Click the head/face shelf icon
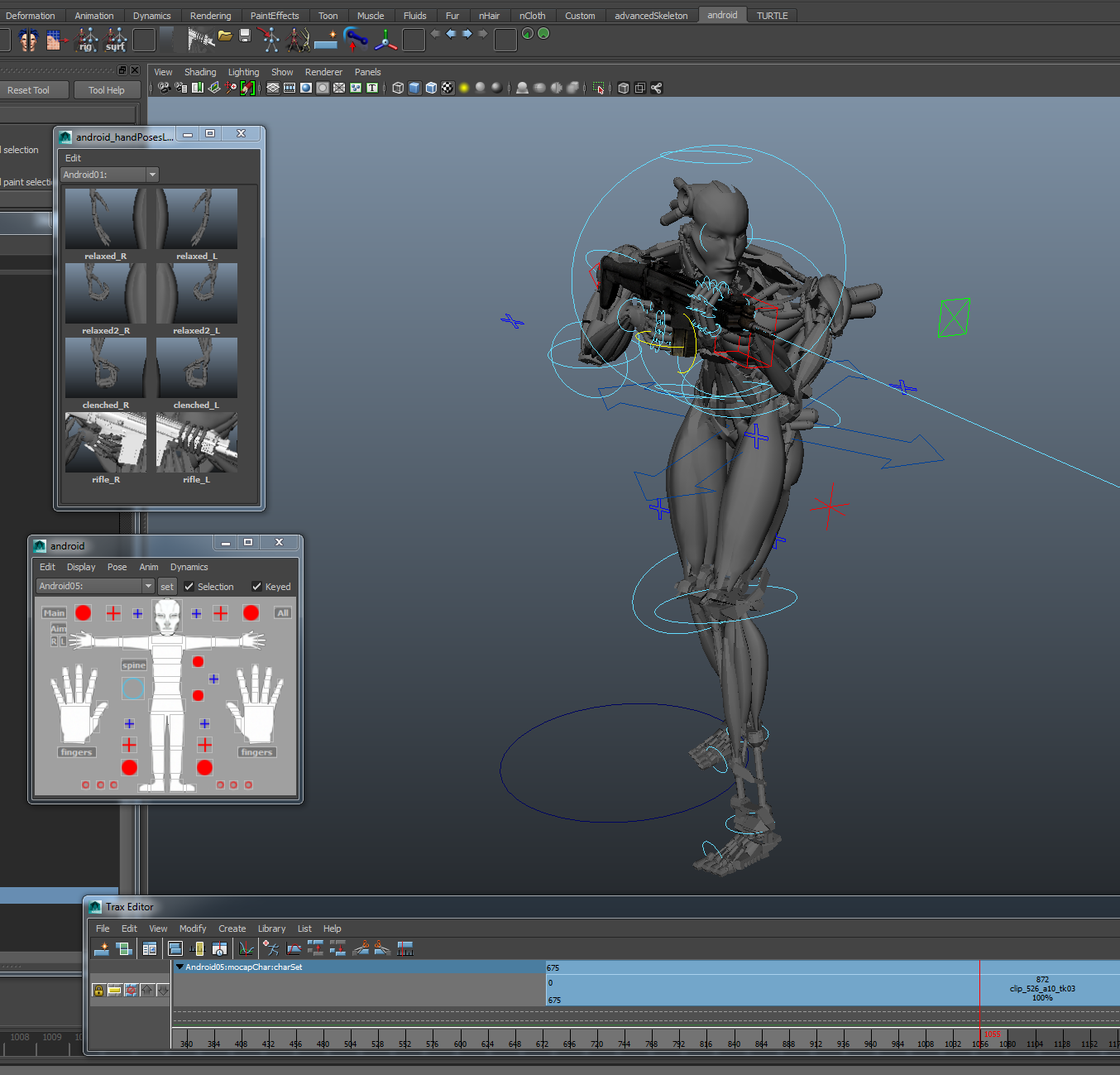 coord(28,39)
